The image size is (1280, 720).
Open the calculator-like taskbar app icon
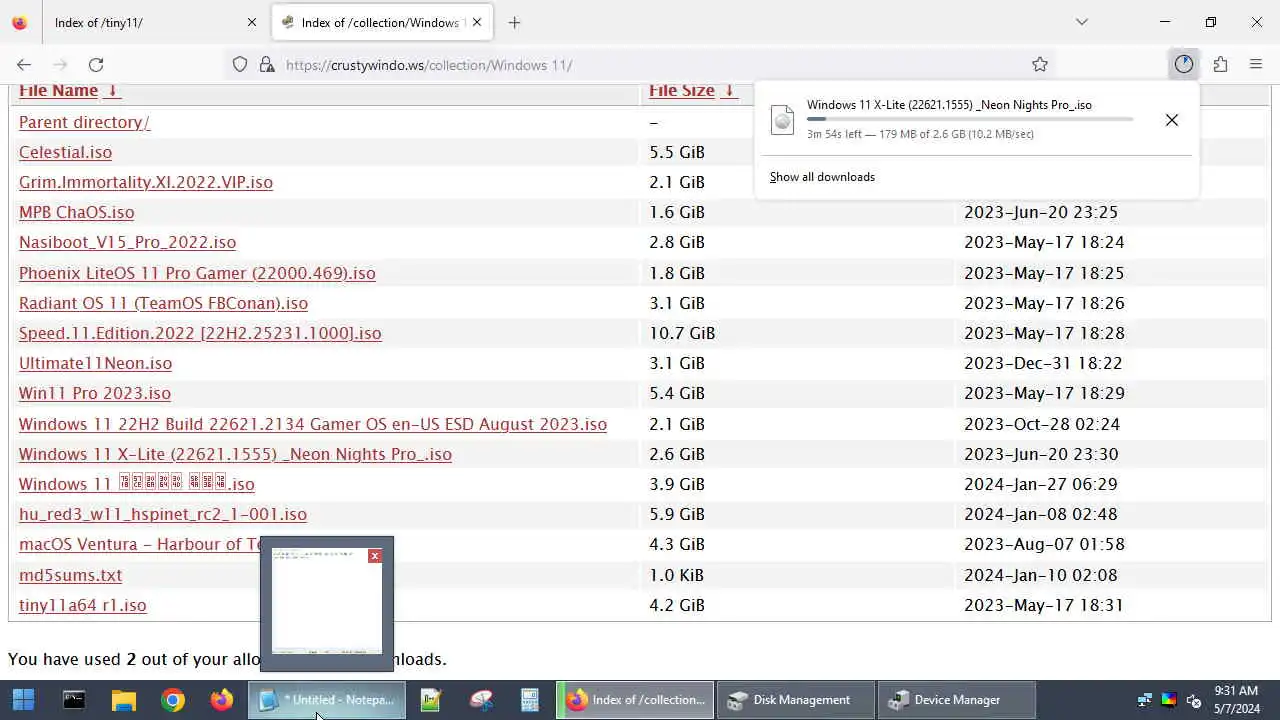(530, 700)
